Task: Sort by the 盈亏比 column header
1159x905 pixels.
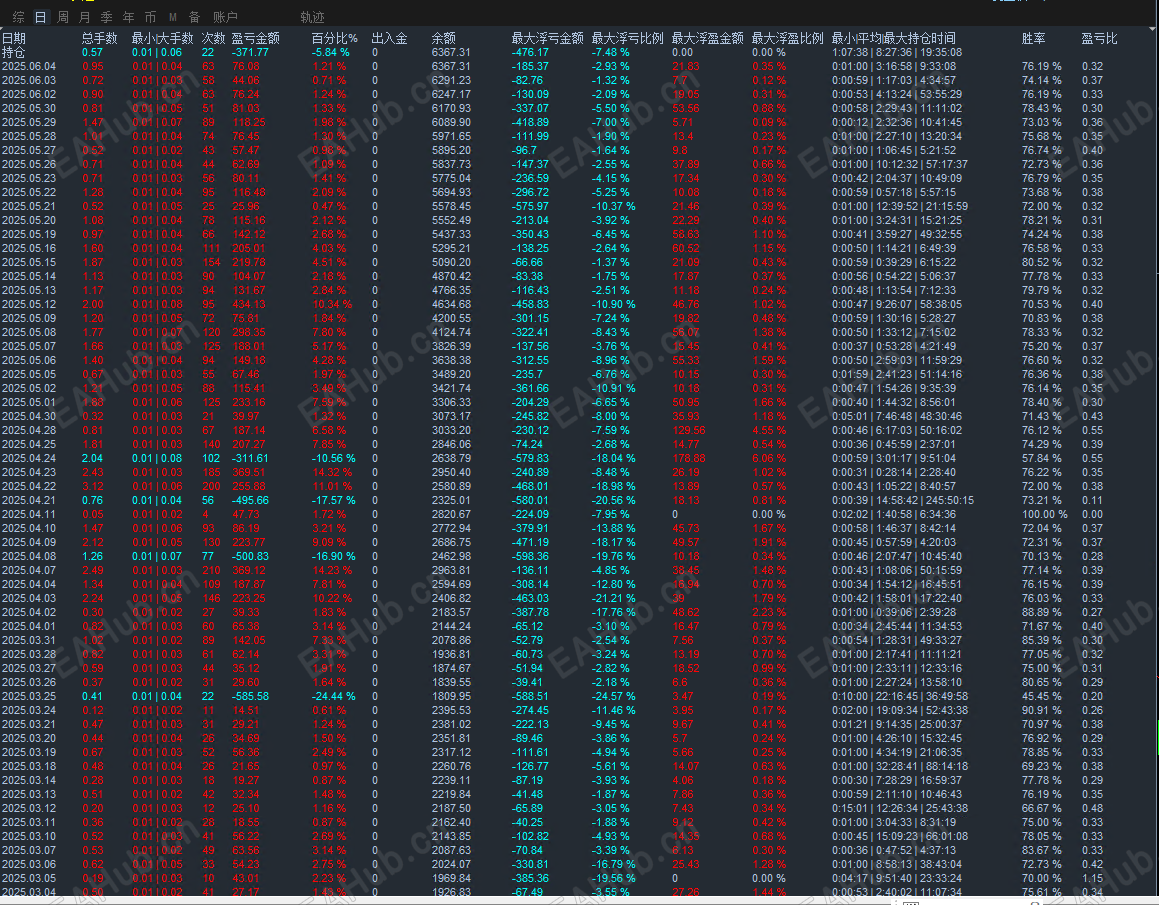Action: click(x=1099, y=38)
